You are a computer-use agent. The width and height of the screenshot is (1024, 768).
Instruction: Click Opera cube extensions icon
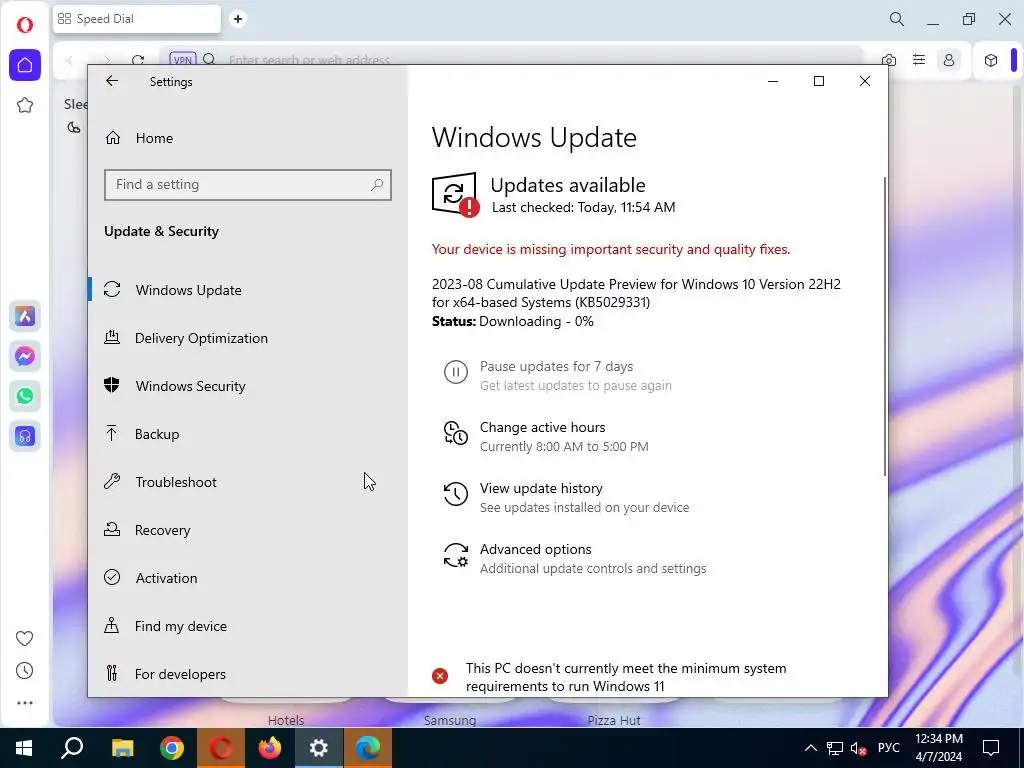[x=991, y=60]
